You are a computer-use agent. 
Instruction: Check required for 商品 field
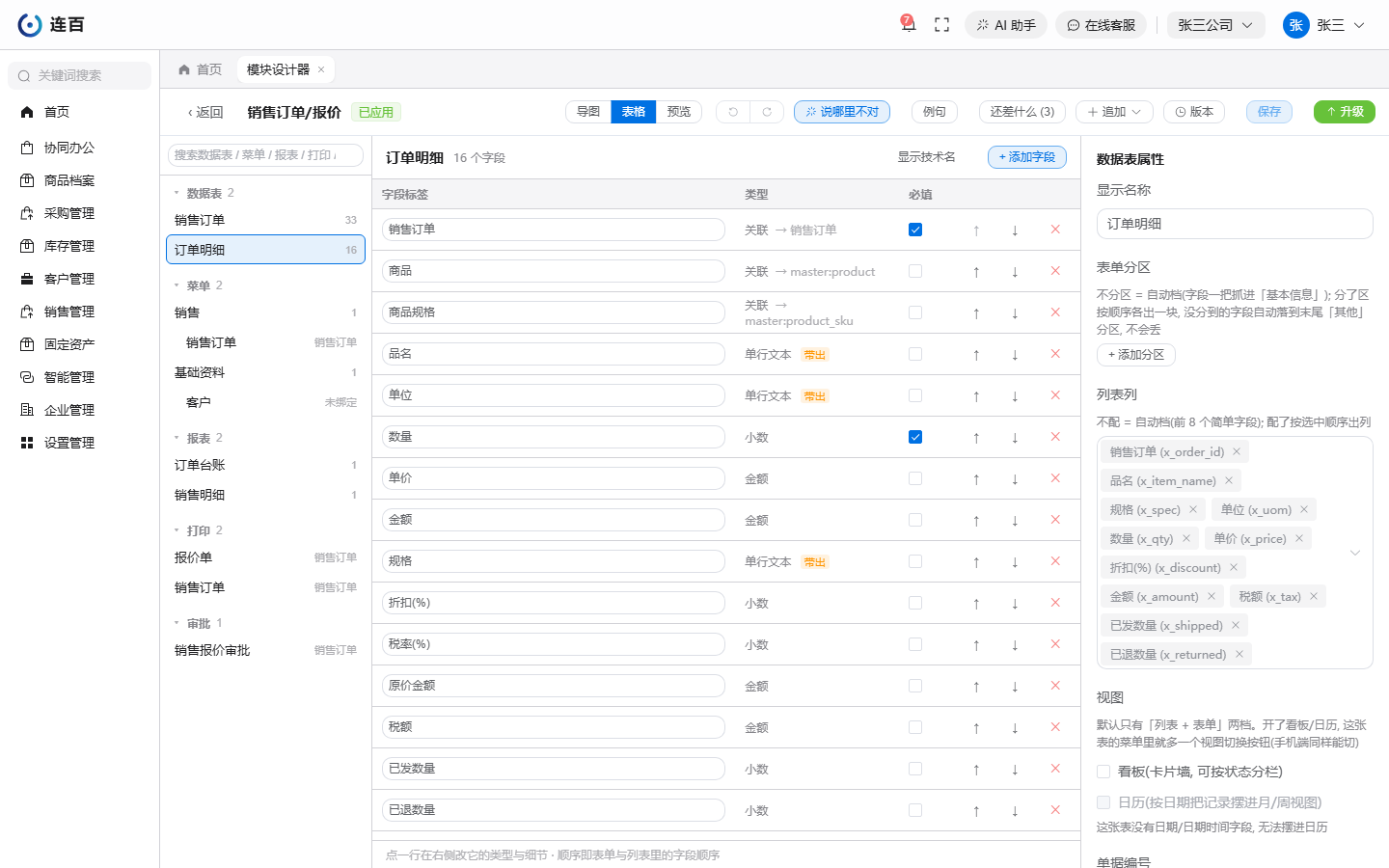tap(915, 271)
